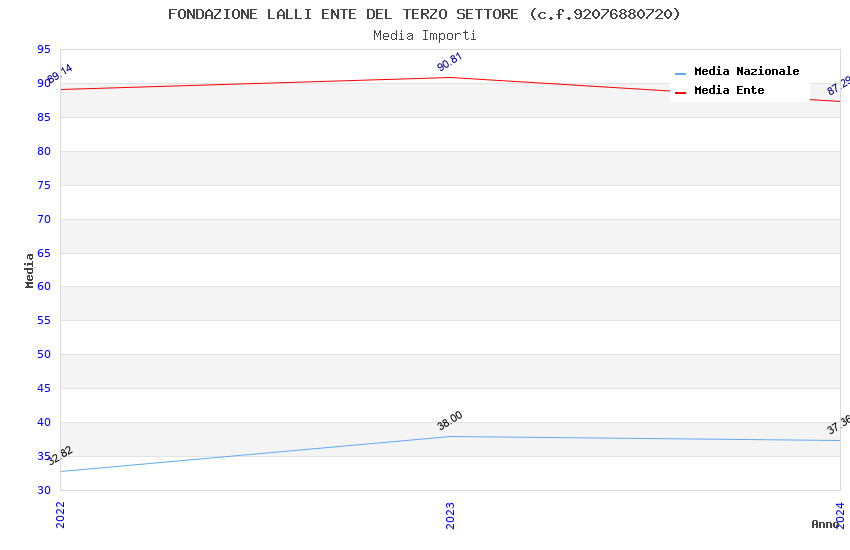Select the 'Media Ente' legend label
Viewport: 850px width, 550px height.
(x=729, y=90)
